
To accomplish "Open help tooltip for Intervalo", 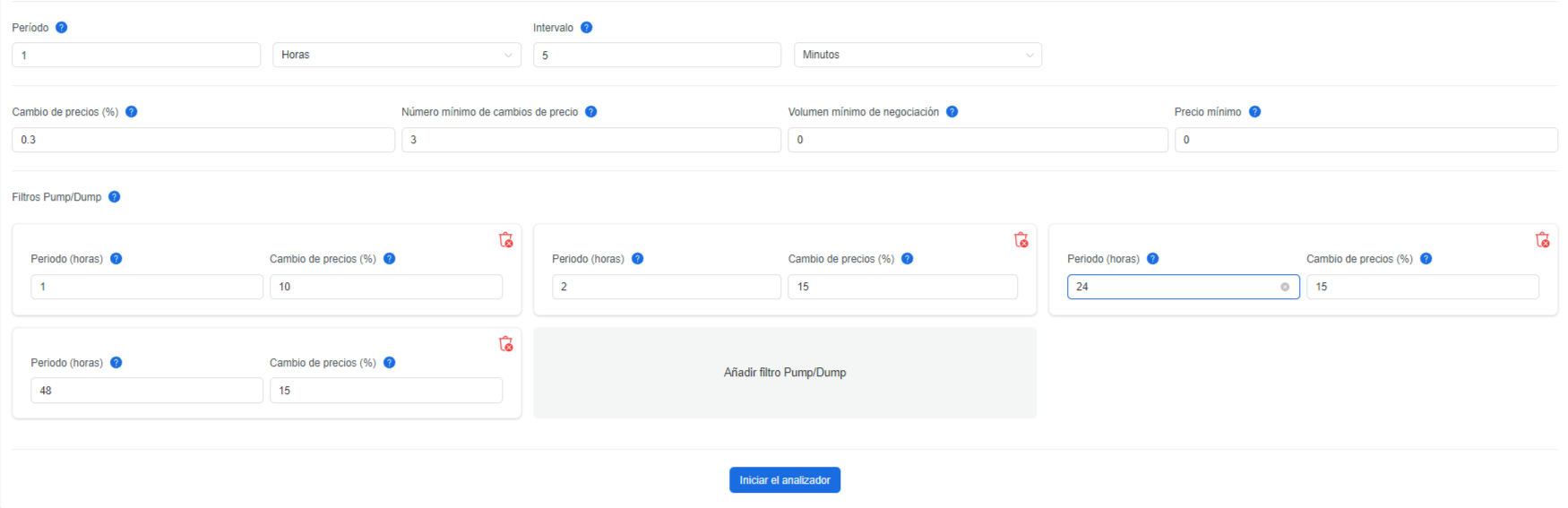I will pos(587,27).
